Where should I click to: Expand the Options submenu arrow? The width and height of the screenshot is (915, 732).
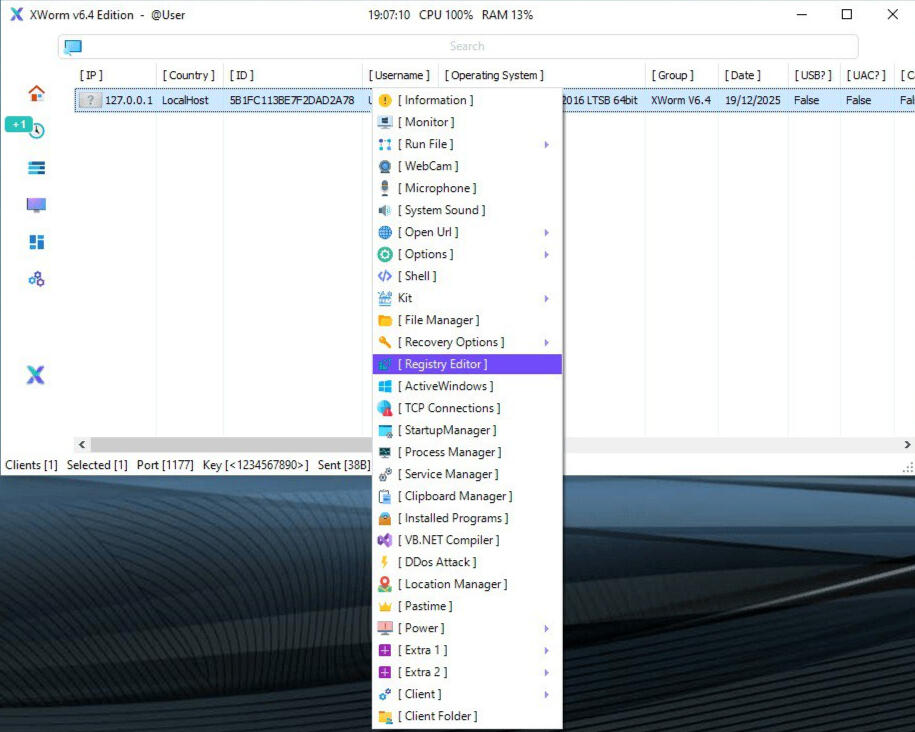point(547,255)
